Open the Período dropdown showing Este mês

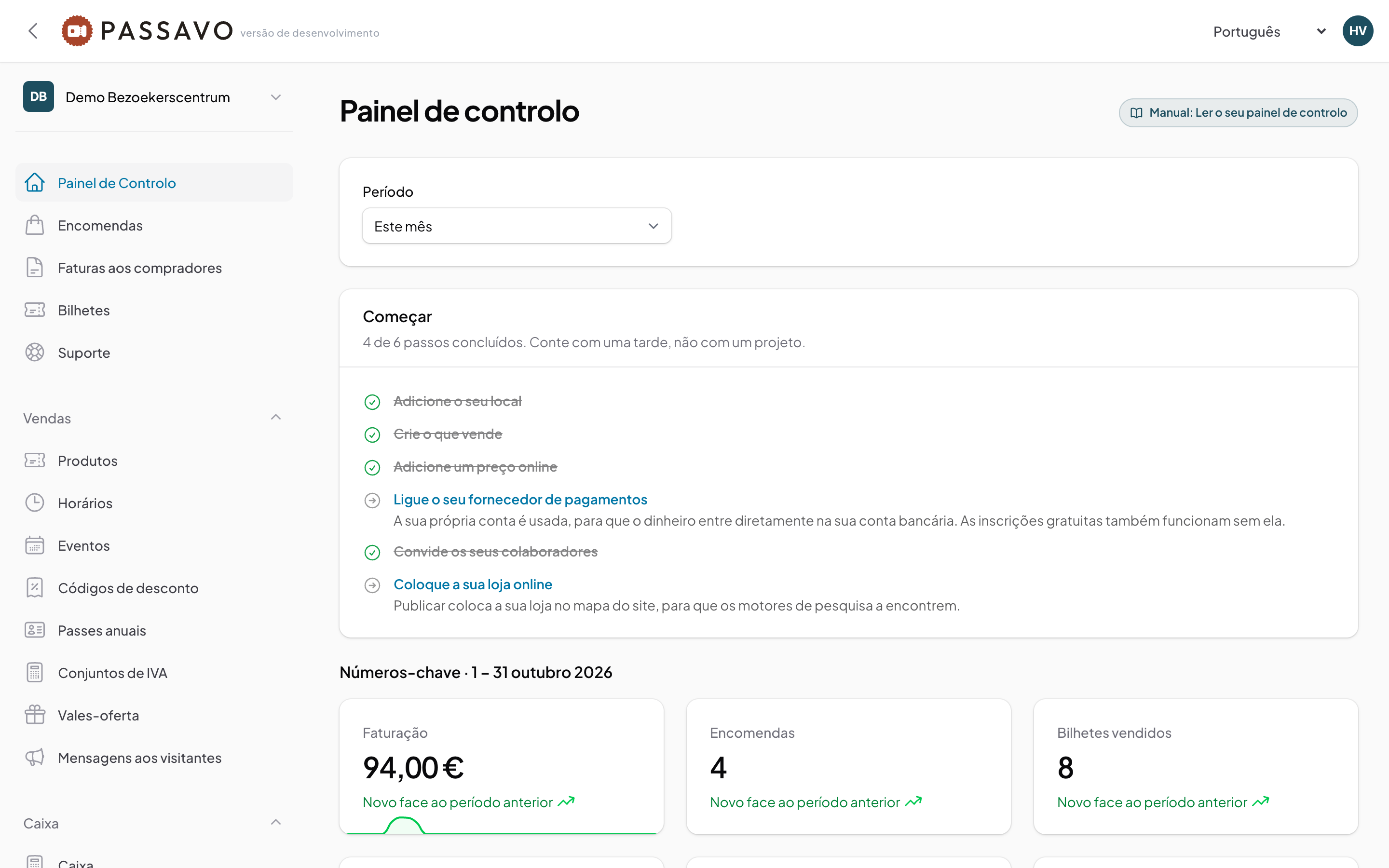click(517, 226)
